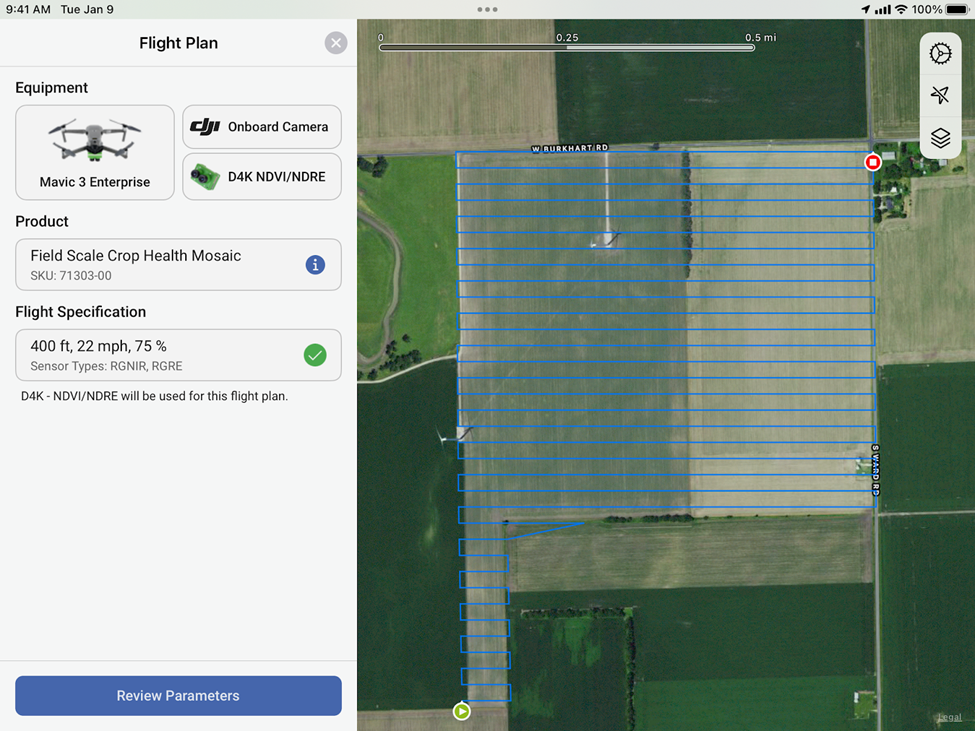This screenshot has height=731, width=975.
Task: Tap the green flight specification checkmark
Action: [315, 355]
